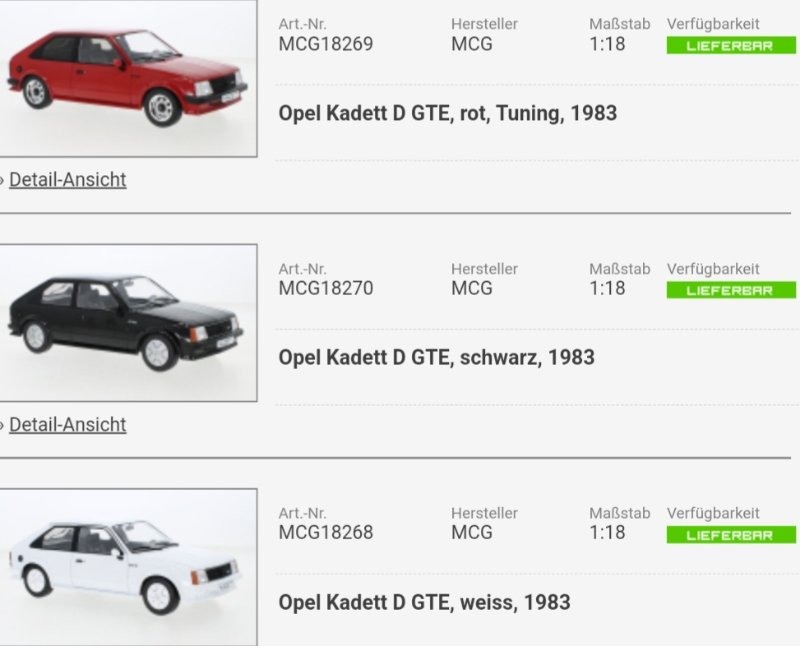The width and height of the screenshot is (800, 646).
Task: Click article number MCG18269
Action: pos(325,44)
